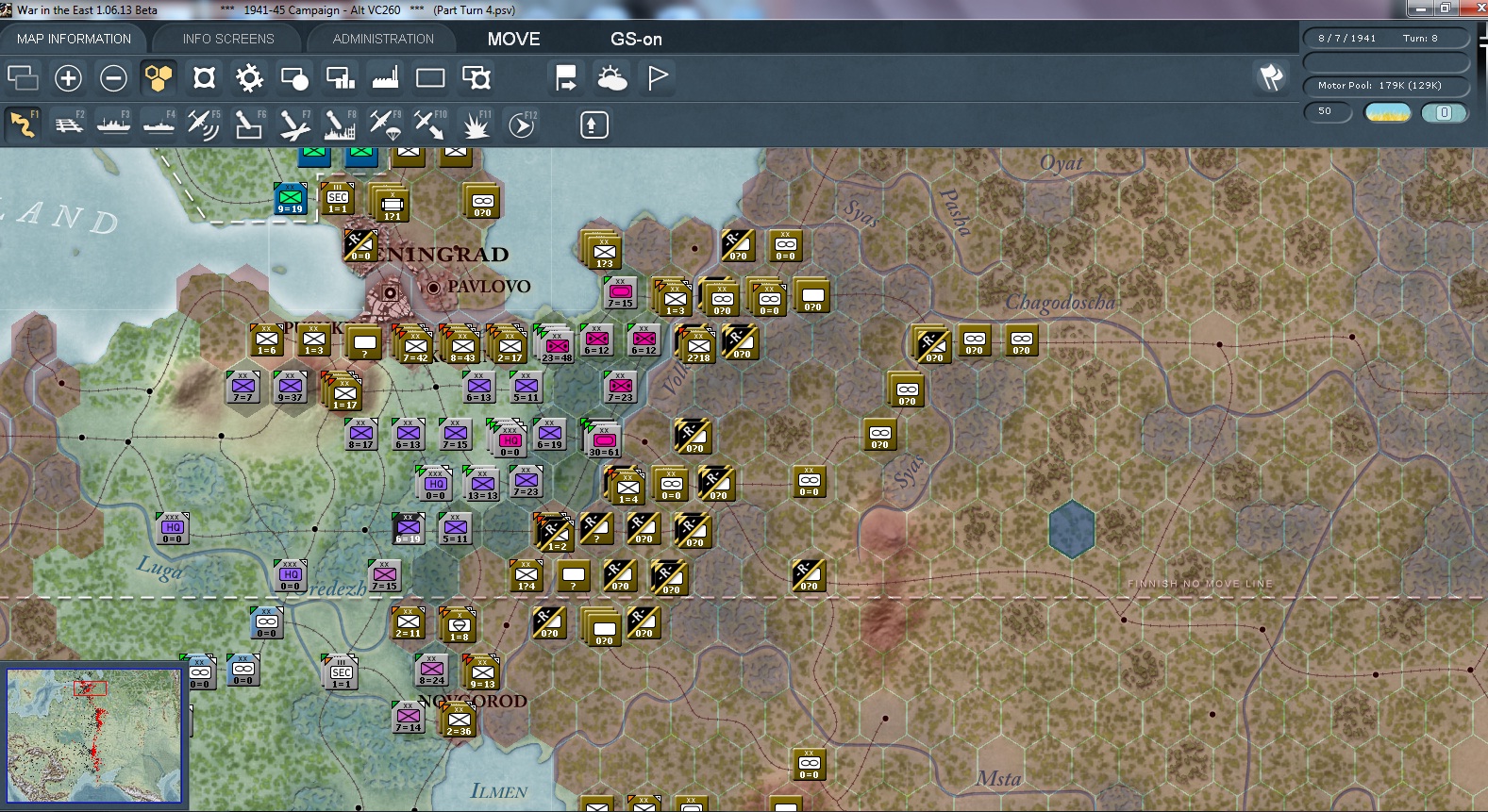Click the rectangle-with-gear toolbar icon
Image resolution: width=1488 pixels, height=812 pixels.
click(x=476, y=77)
